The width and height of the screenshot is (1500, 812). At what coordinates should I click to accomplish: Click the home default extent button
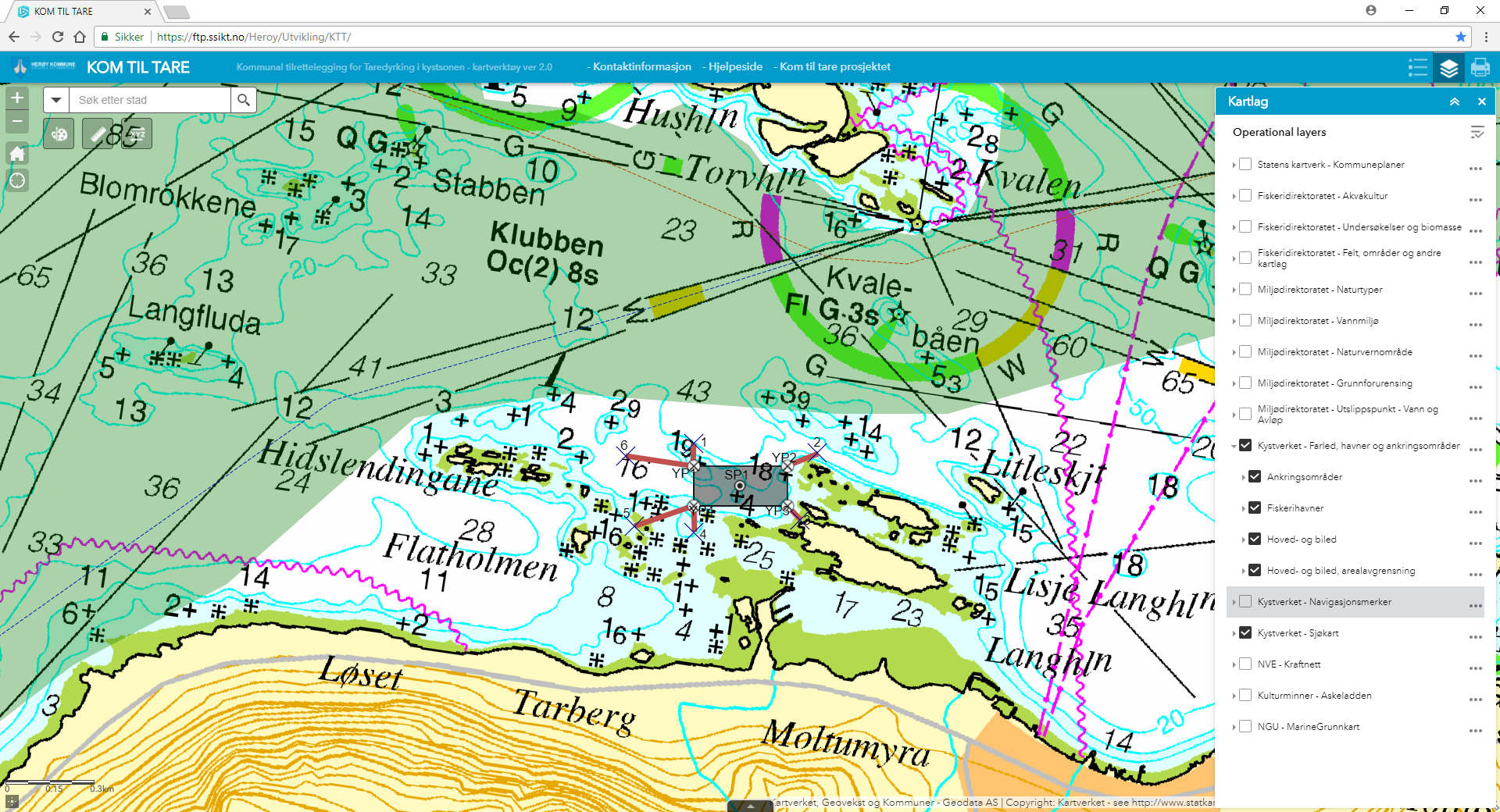(x=17, y=154)
